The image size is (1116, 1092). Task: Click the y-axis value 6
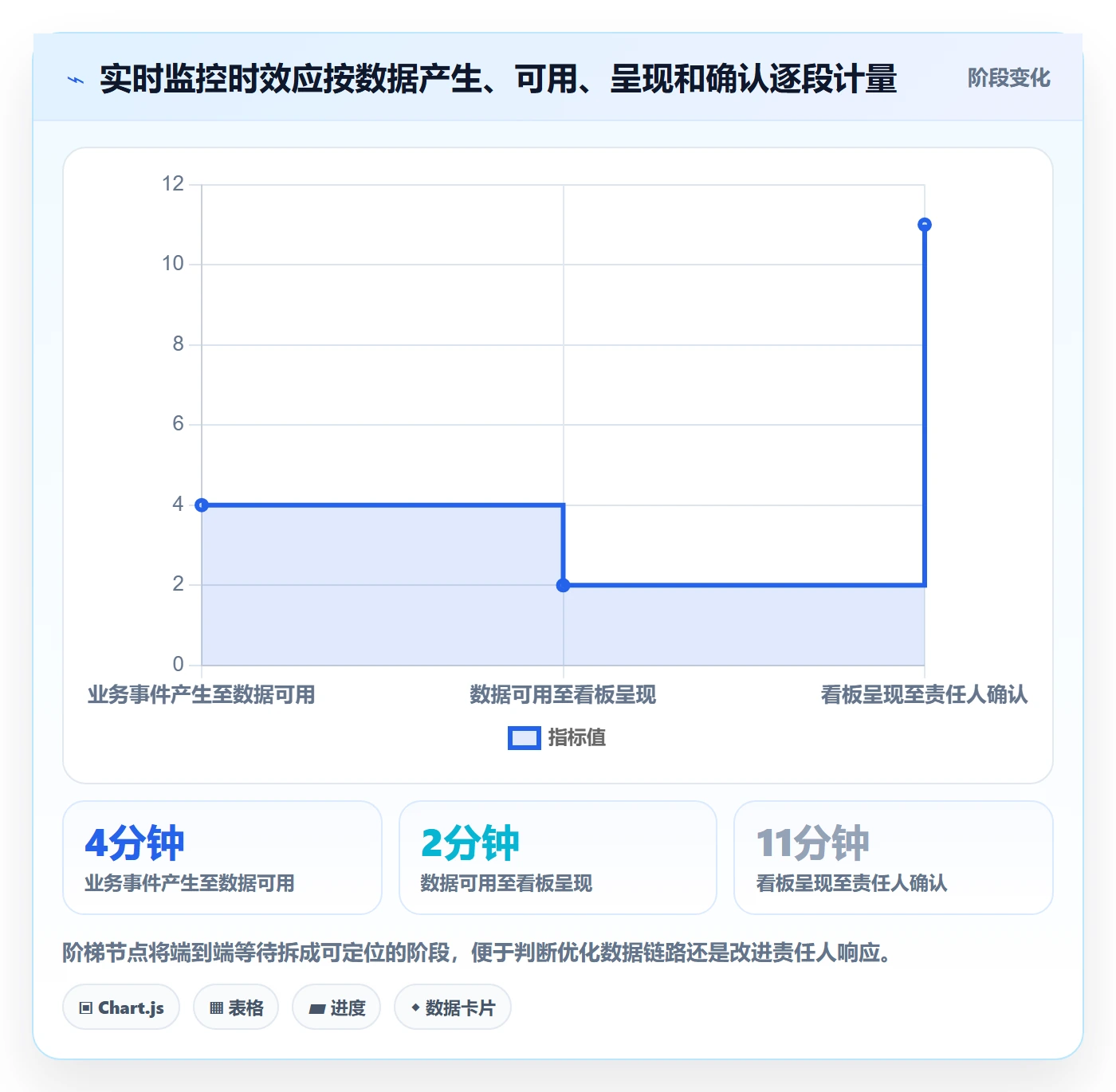179,424
